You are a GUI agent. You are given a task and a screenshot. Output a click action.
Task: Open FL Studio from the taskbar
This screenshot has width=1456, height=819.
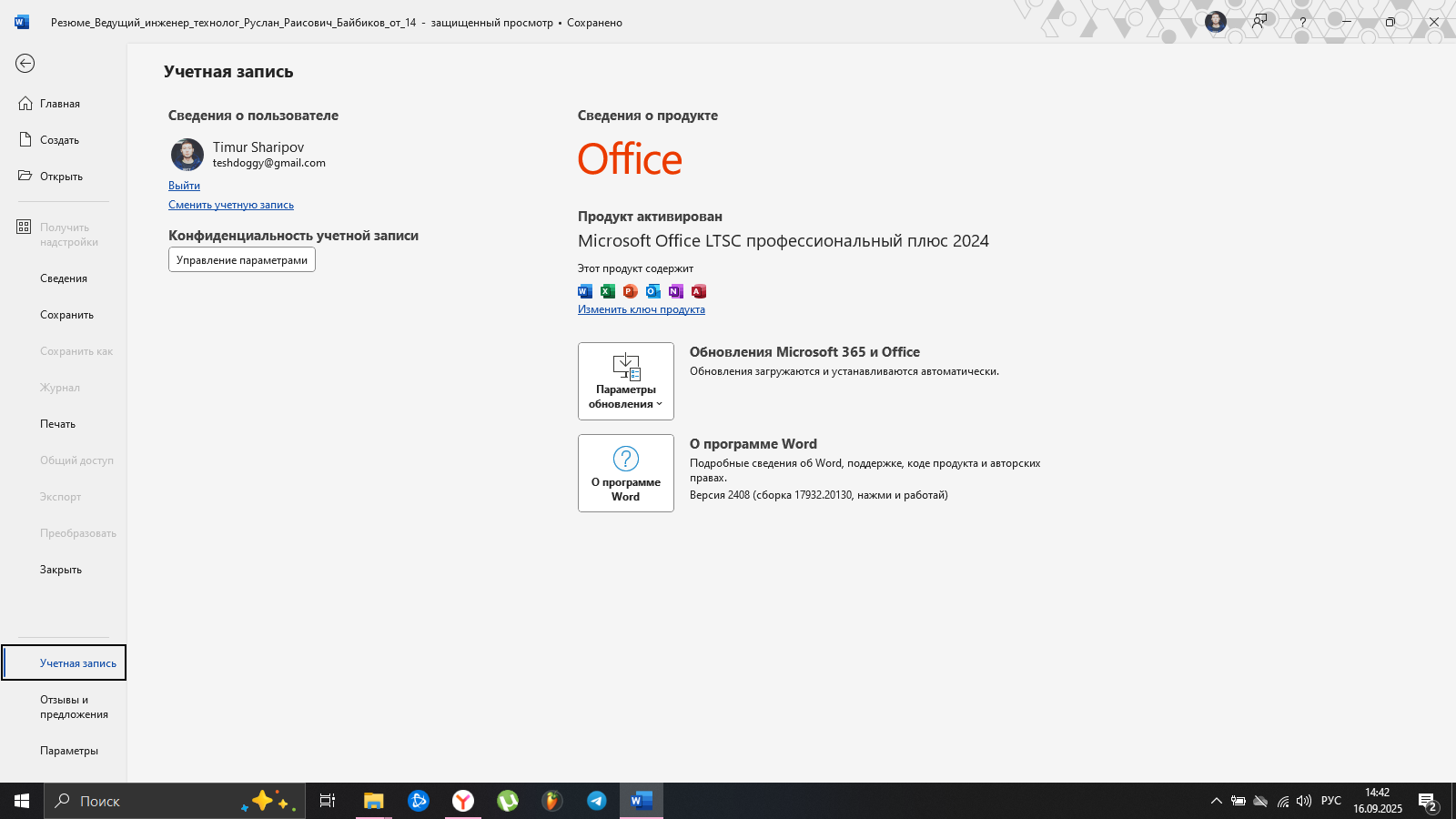pos(552,801)
